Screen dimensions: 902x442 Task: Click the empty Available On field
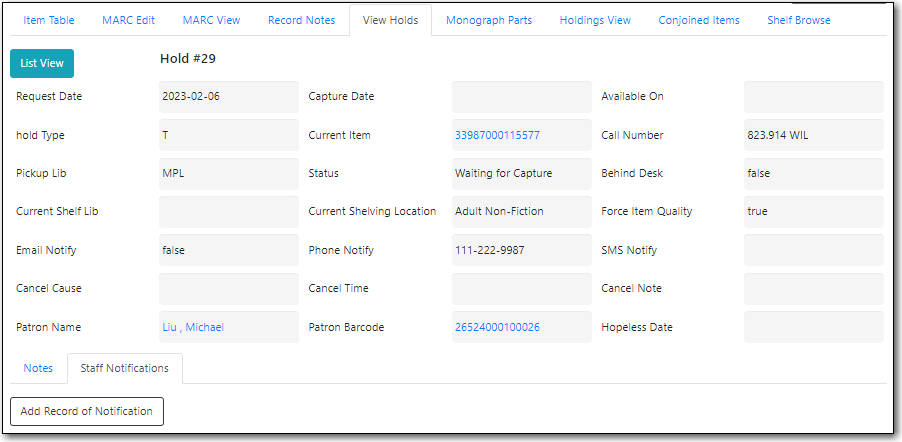pyautogui.click(x=813, y=97)
